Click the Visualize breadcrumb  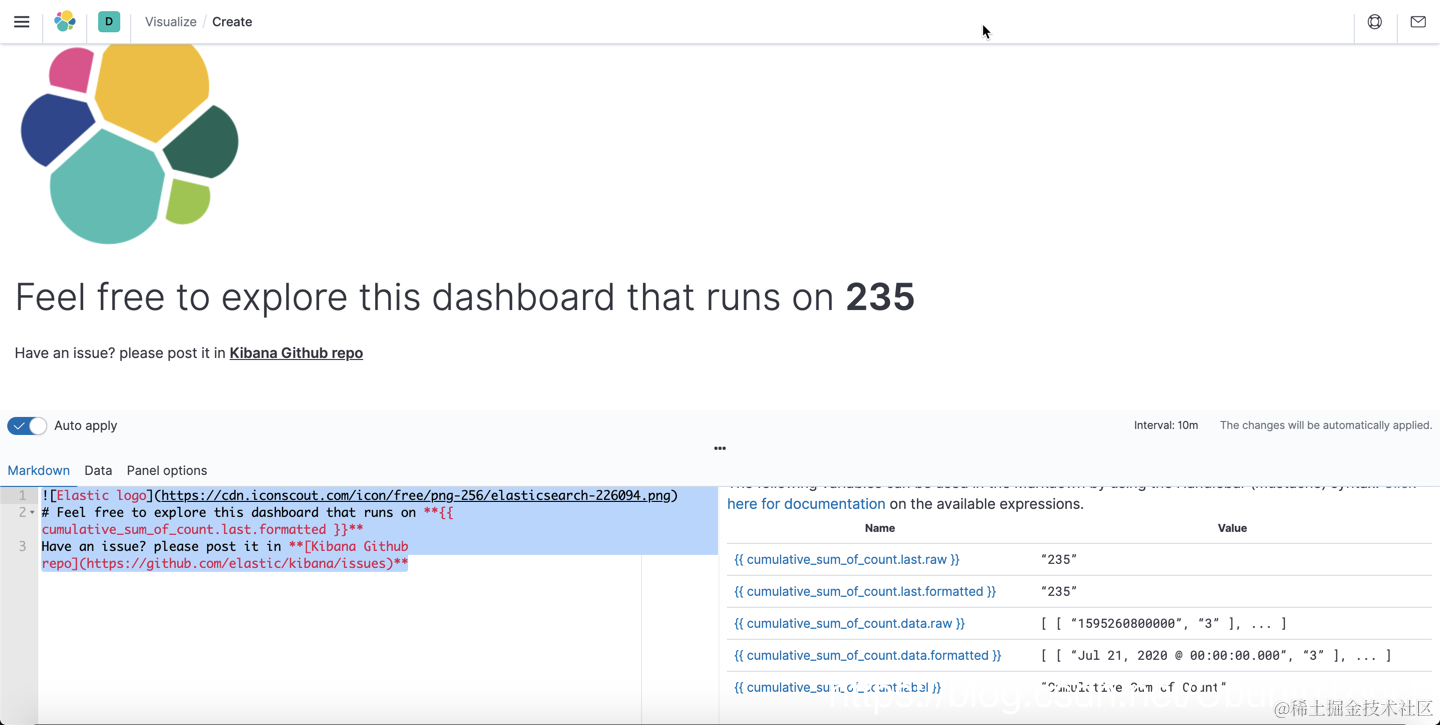point(171,21)
